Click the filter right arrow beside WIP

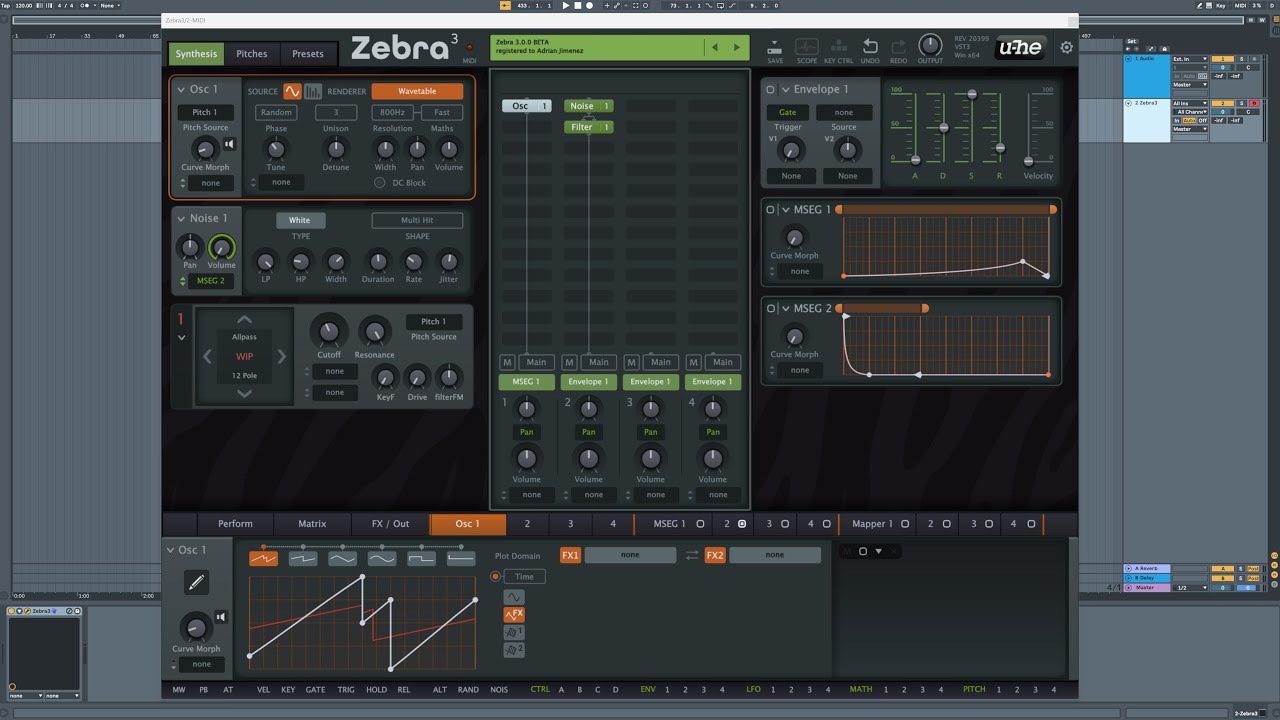click(x=281, y=356)
